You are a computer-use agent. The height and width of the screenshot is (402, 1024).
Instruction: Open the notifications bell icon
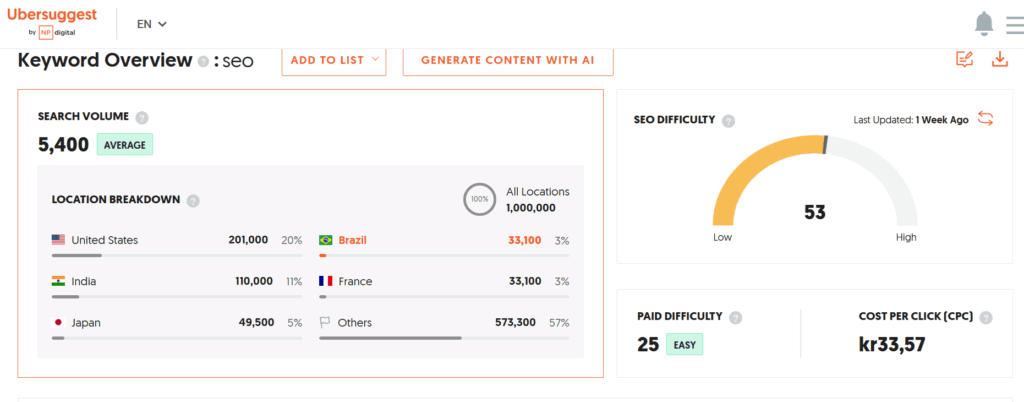(984, 23)
